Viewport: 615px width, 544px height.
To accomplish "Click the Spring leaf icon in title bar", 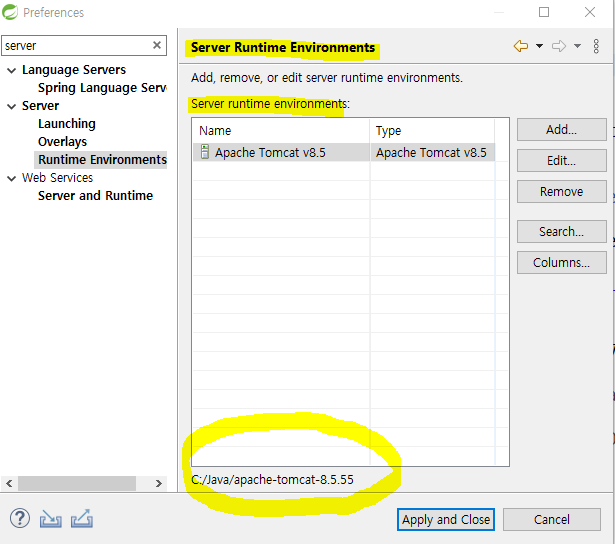I will tap(10, 12).
